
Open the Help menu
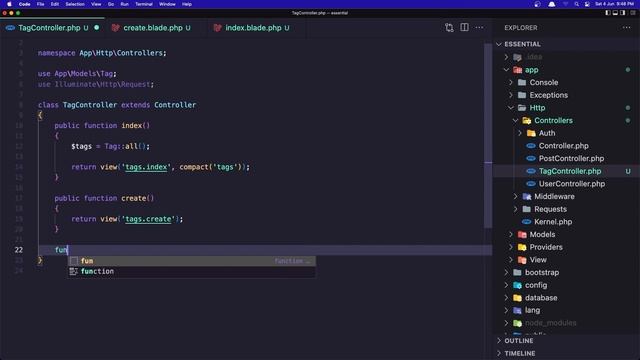(187, 4)
